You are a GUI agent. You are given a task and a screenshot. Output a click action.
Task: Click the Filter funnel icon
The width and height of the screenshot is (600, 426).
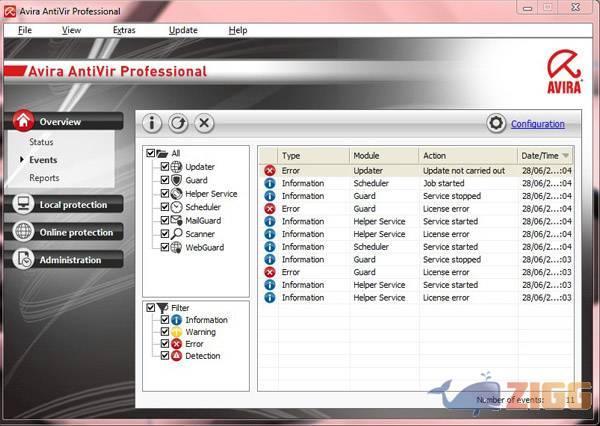coord(163,307)
